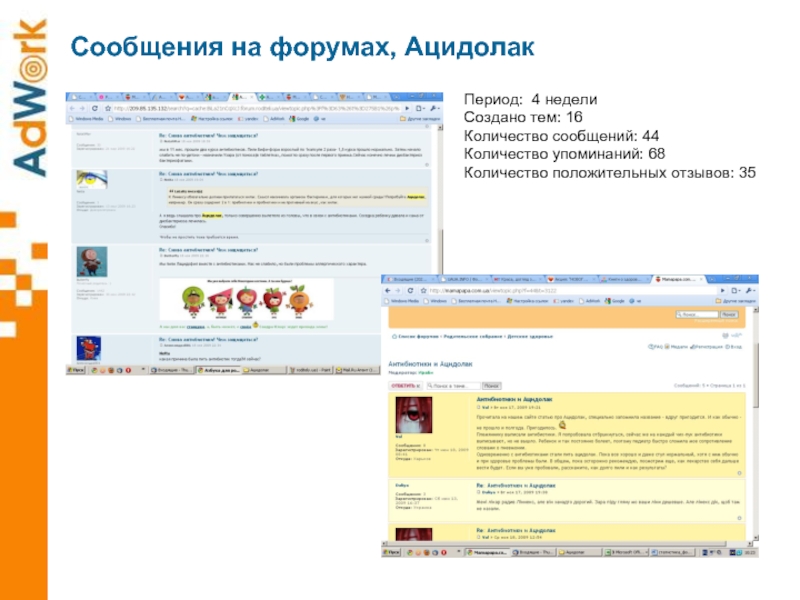Open the Детское здоровье breadcrumb link
800x600 pixels.
pyautogui.click(x=530, y=337)
